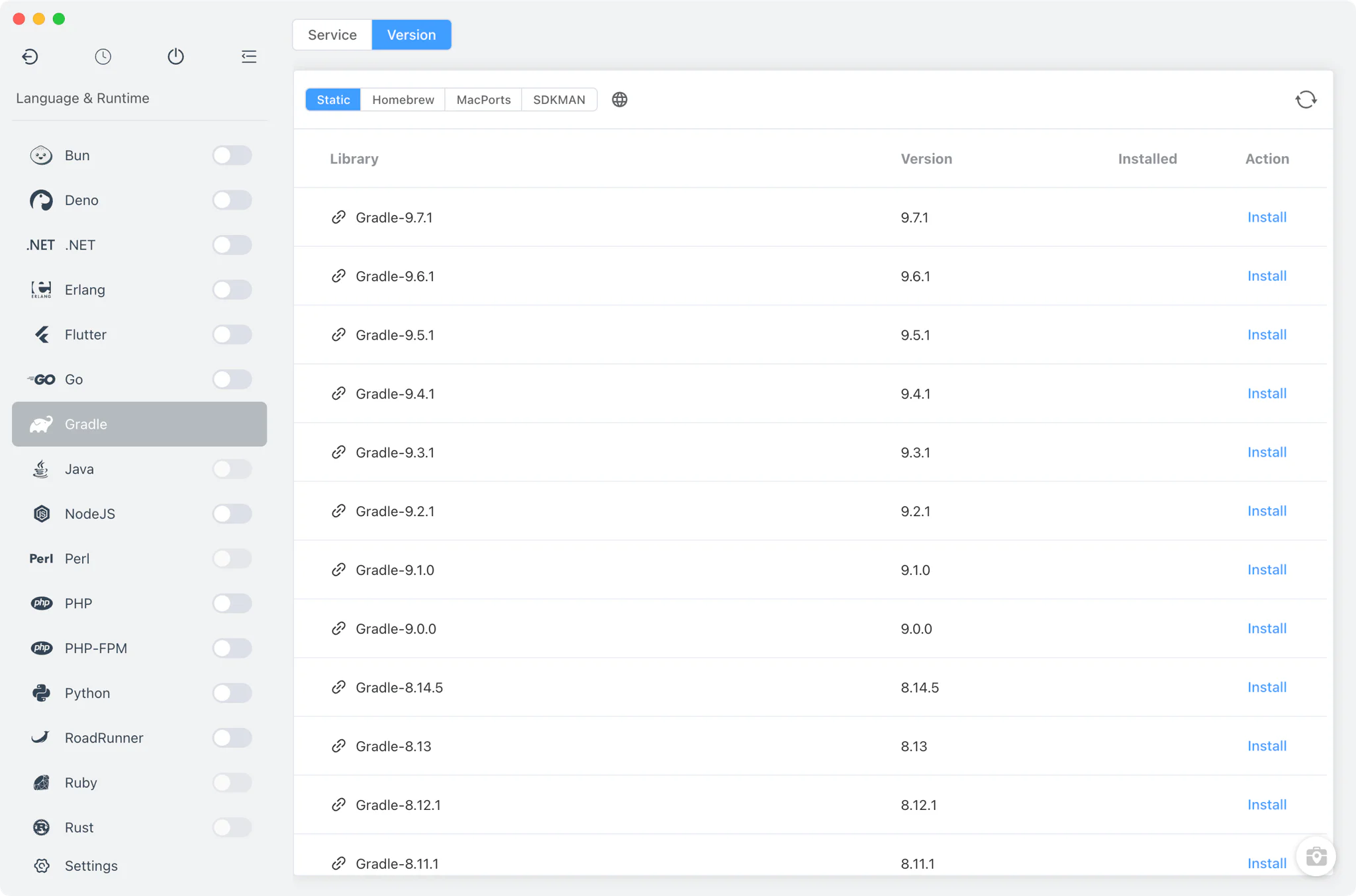
Task: Toggle the Bun service switch
Action: pos(232,156)
